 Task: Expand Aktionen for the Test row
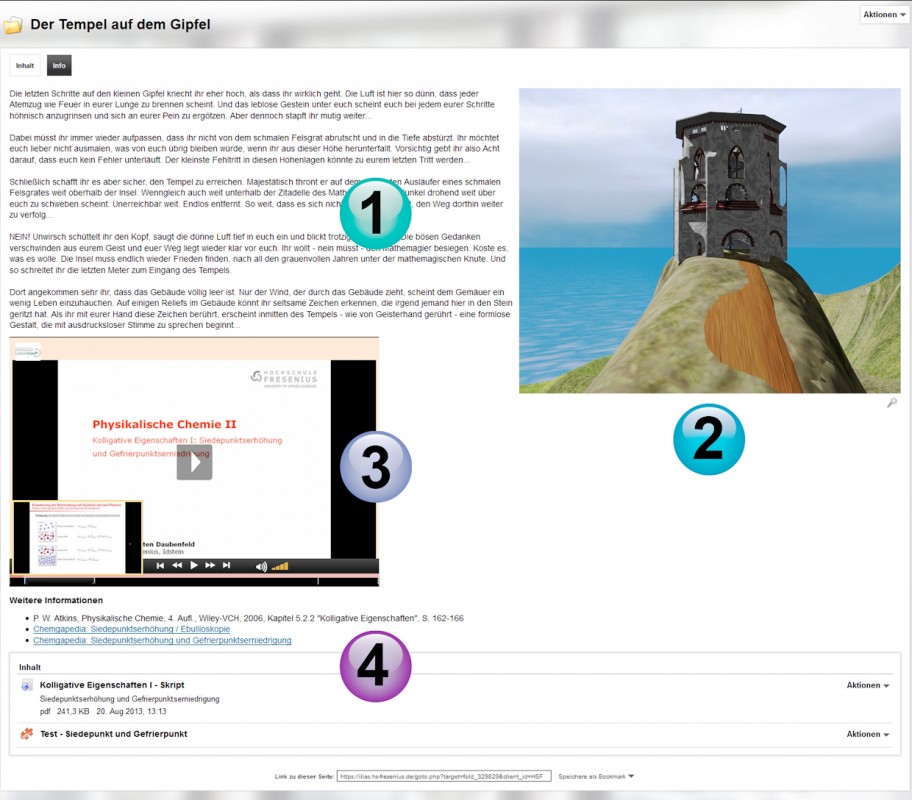pos(867,734)
